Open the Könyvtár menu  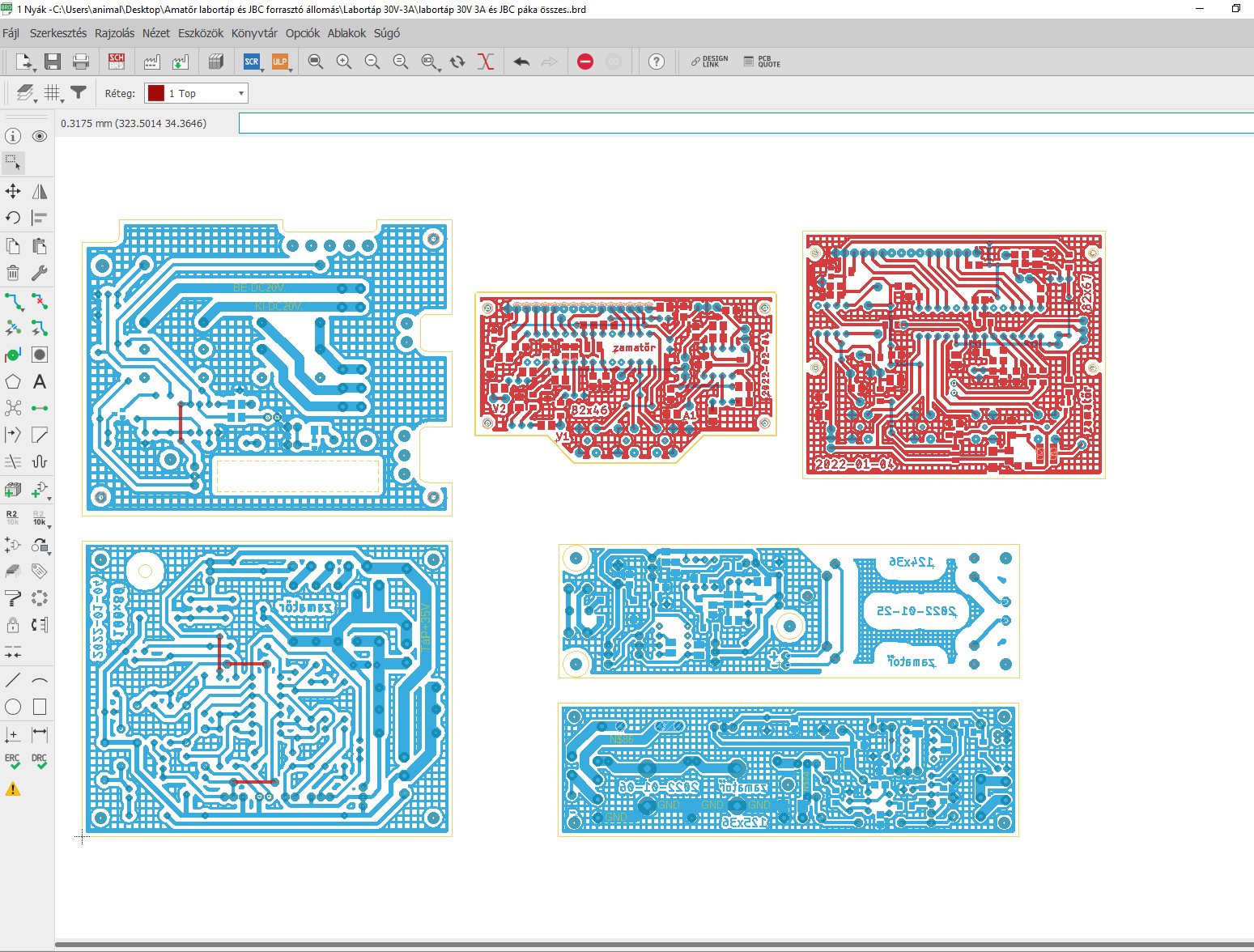(254, 33)
